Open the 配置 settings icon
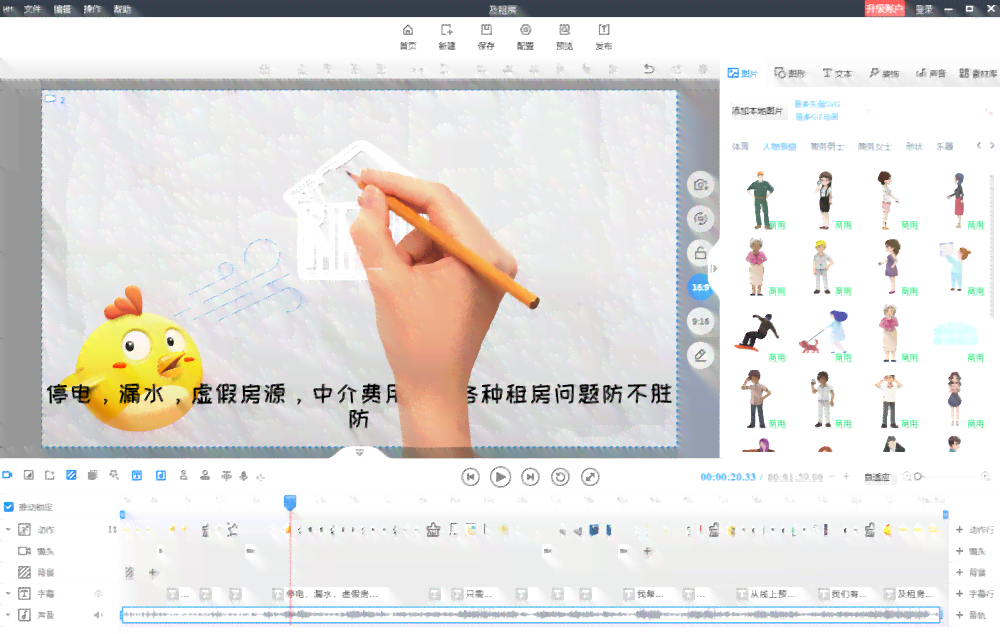Screen dimensions: 1000x634 click(x=525, y=37)
